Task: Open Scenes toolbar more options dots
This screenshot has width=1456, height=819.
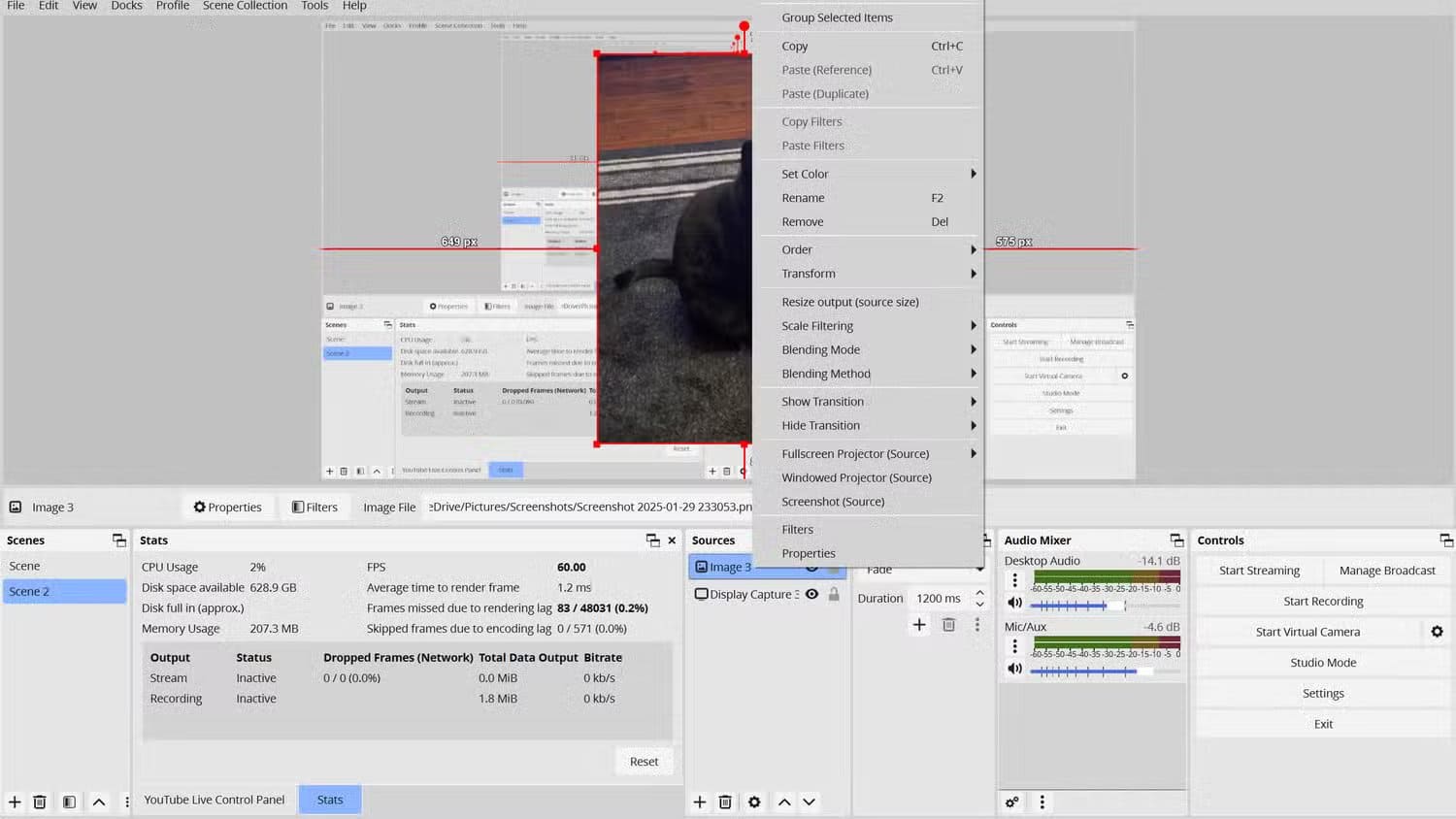Action: [x=127, y=802]
